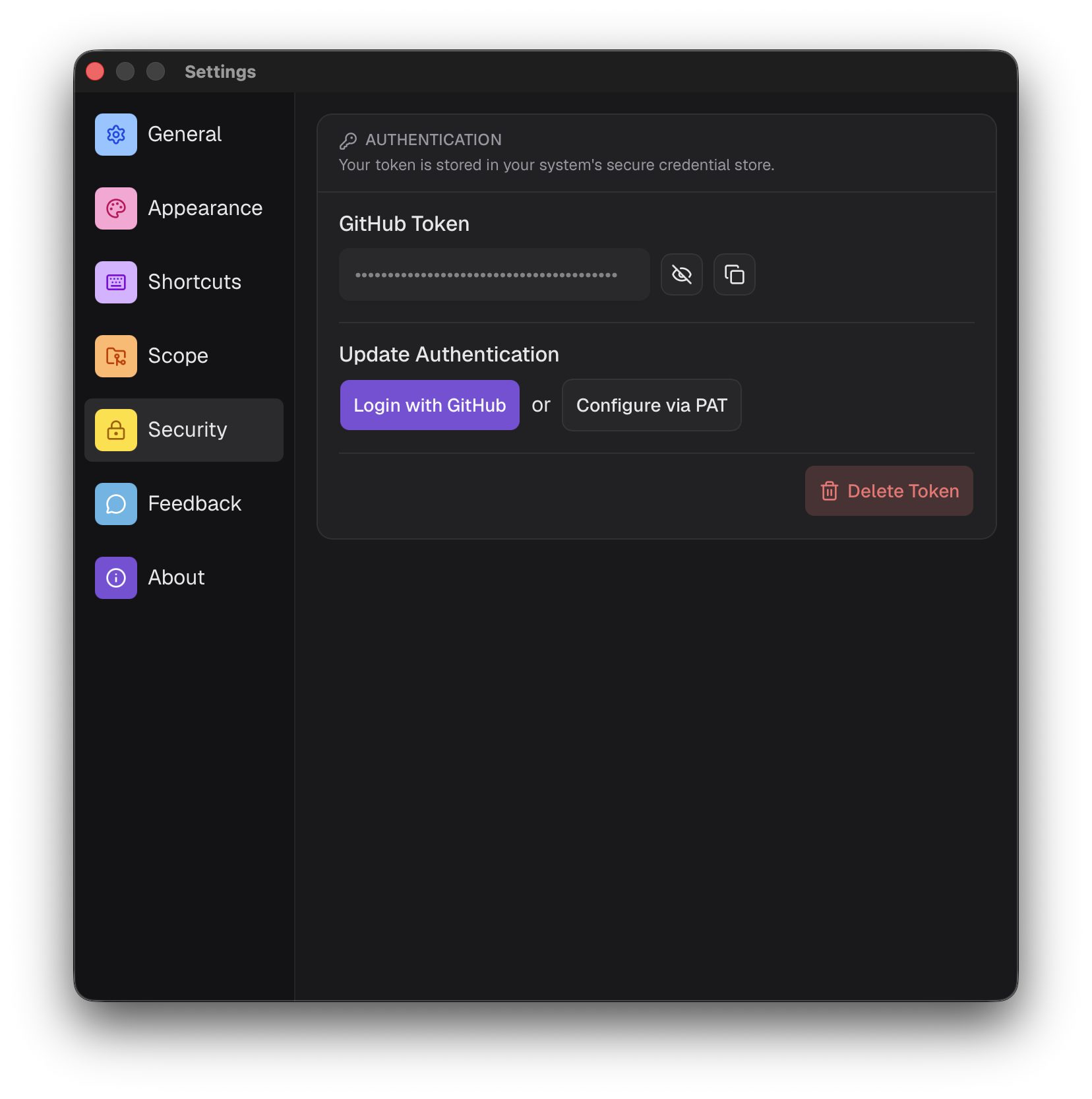Open the General settings tab
Screen dimensions: 1092x1099
click(x=184, y=135)
